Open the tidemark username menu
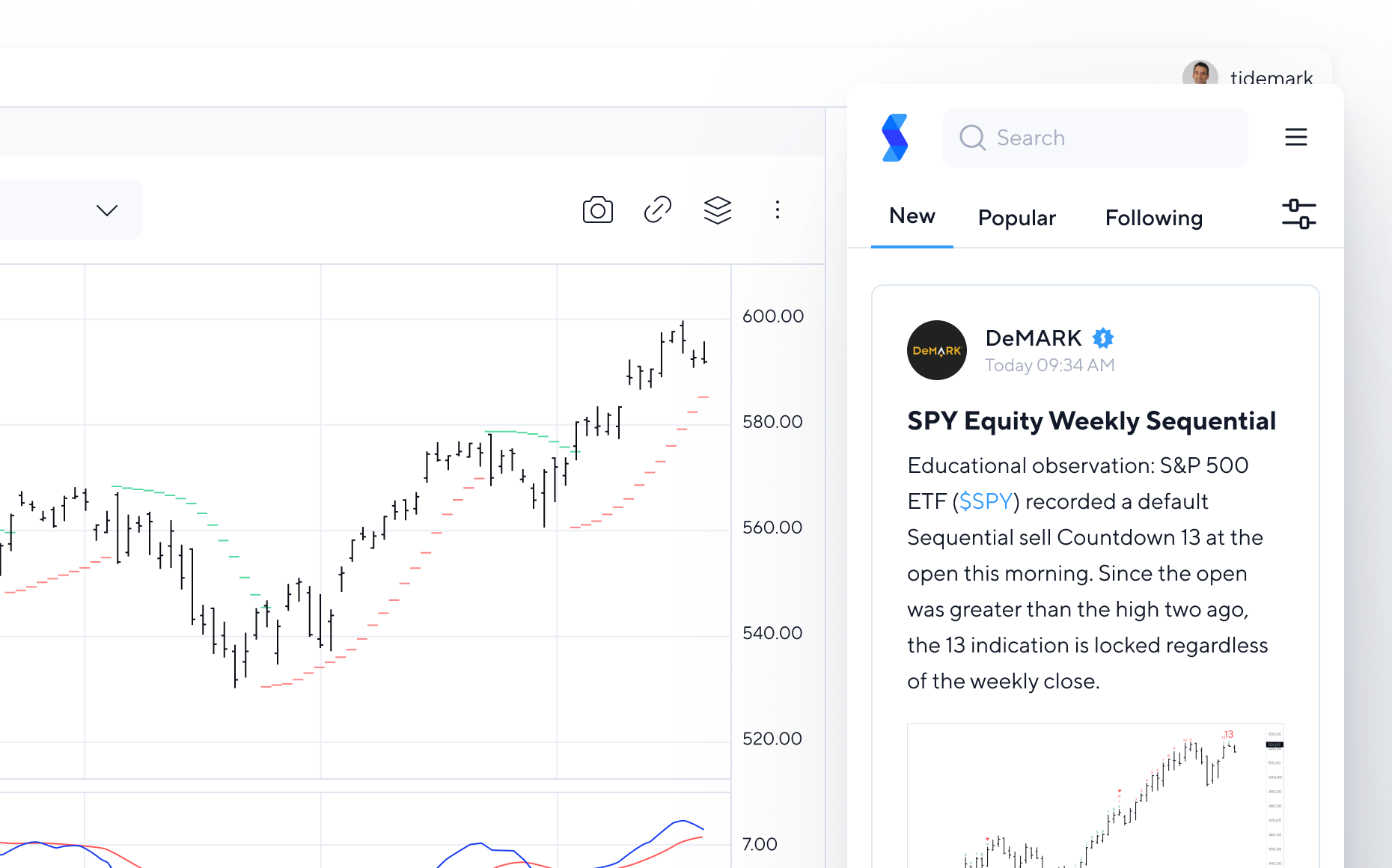 tap(1272, 77)
